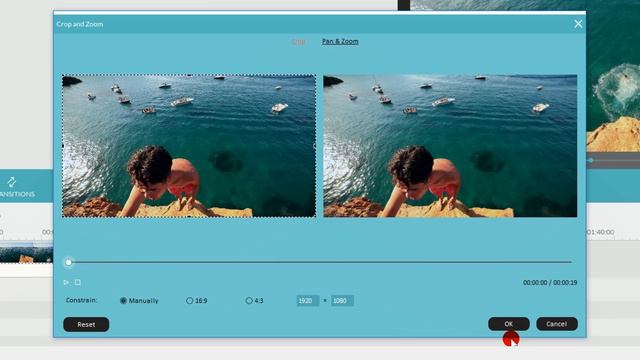Click the left-middle crop handle
Screen dimensions: 640x360
(x=63, y=146)
